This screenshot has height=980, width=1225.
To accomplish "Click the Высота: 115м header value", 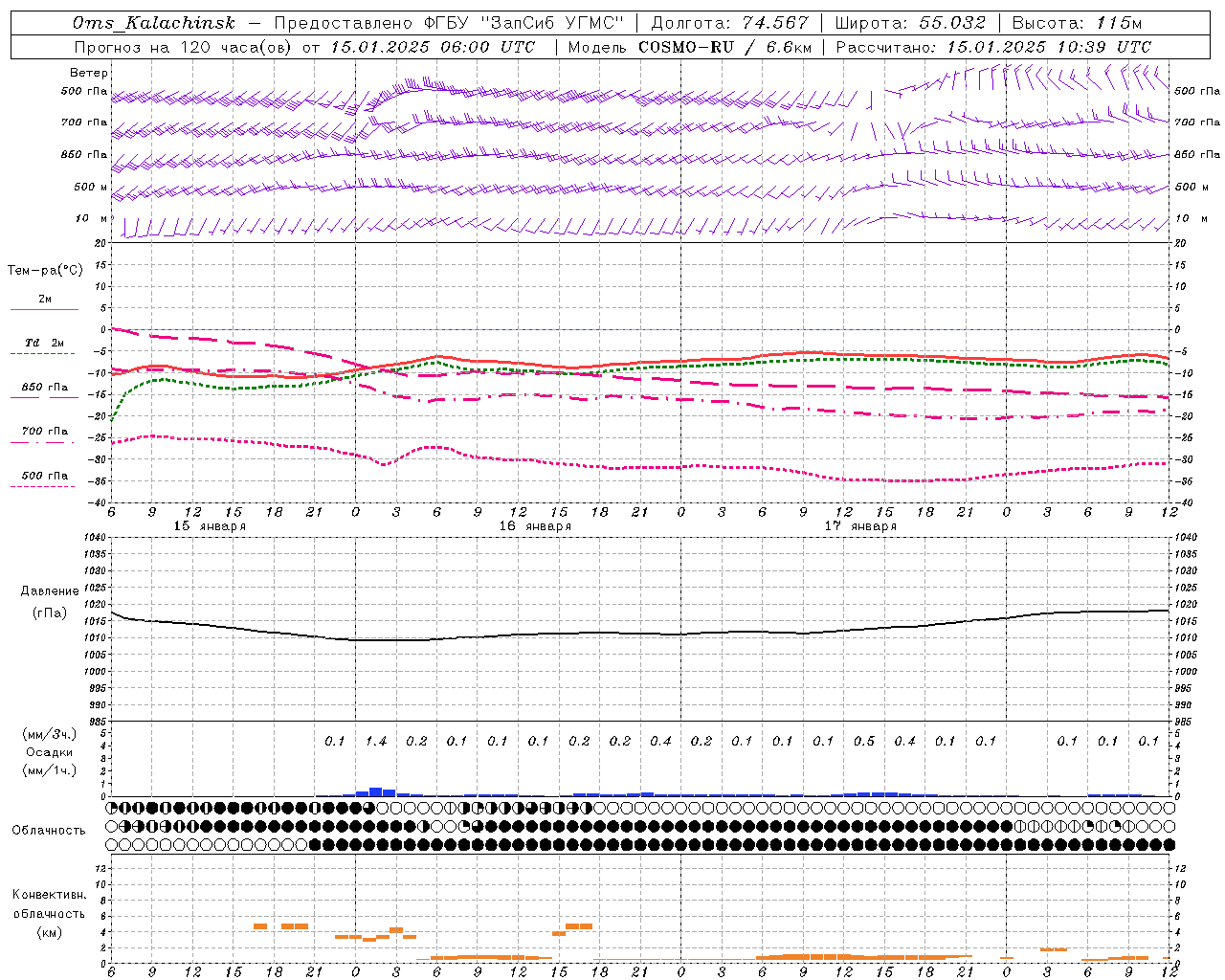I will pos(1077,24).
